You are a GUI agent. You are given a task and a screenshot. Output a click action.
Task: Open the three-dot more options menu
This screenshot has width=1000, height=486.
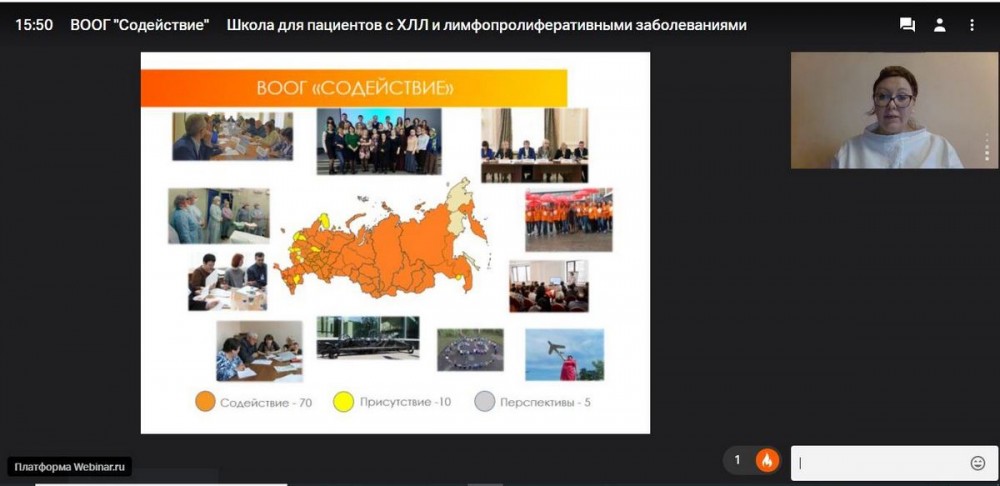972,25
